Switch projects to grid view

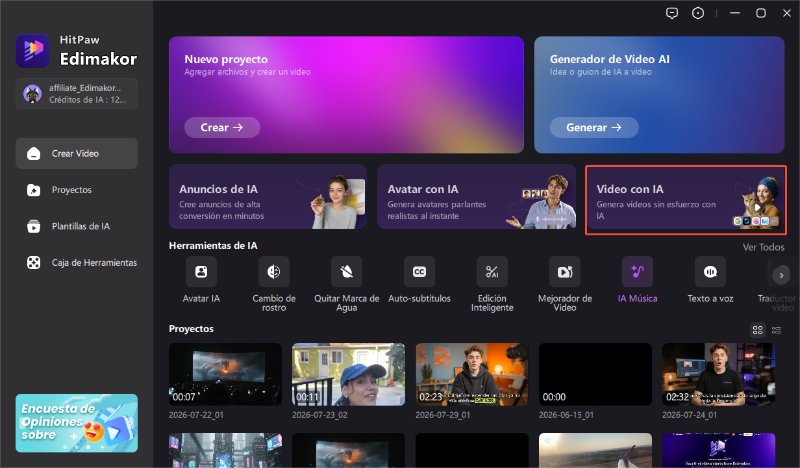(x=758, y=330)
